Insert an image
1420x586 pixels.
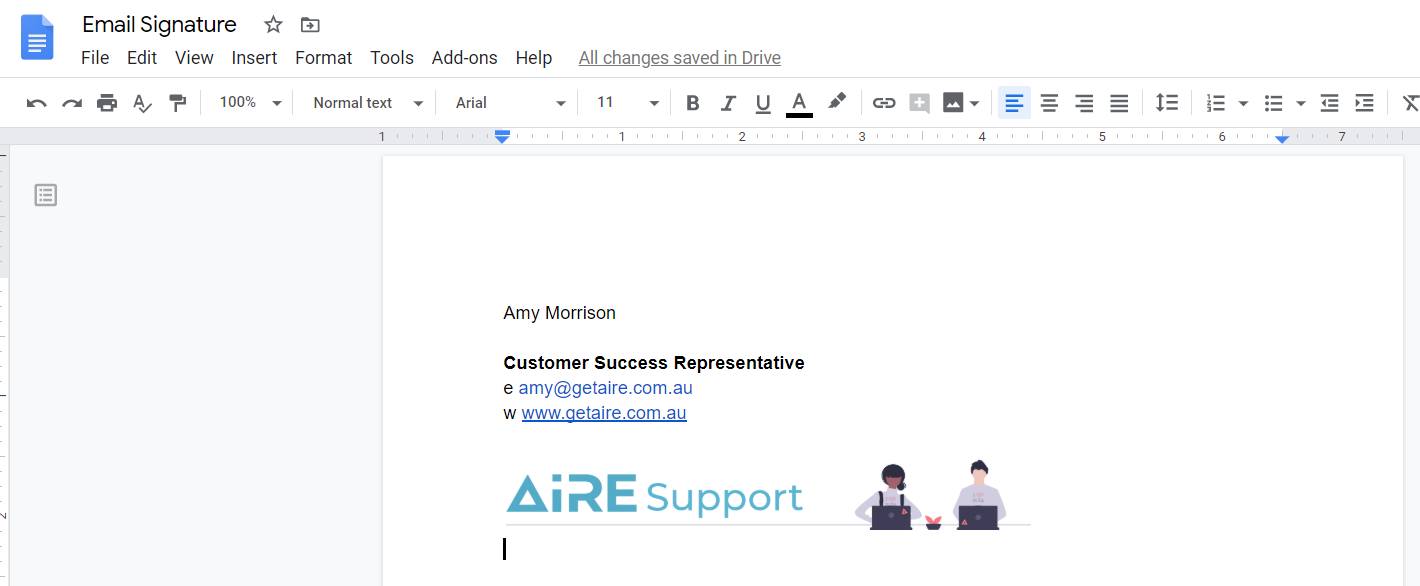(x=953, y=102)
